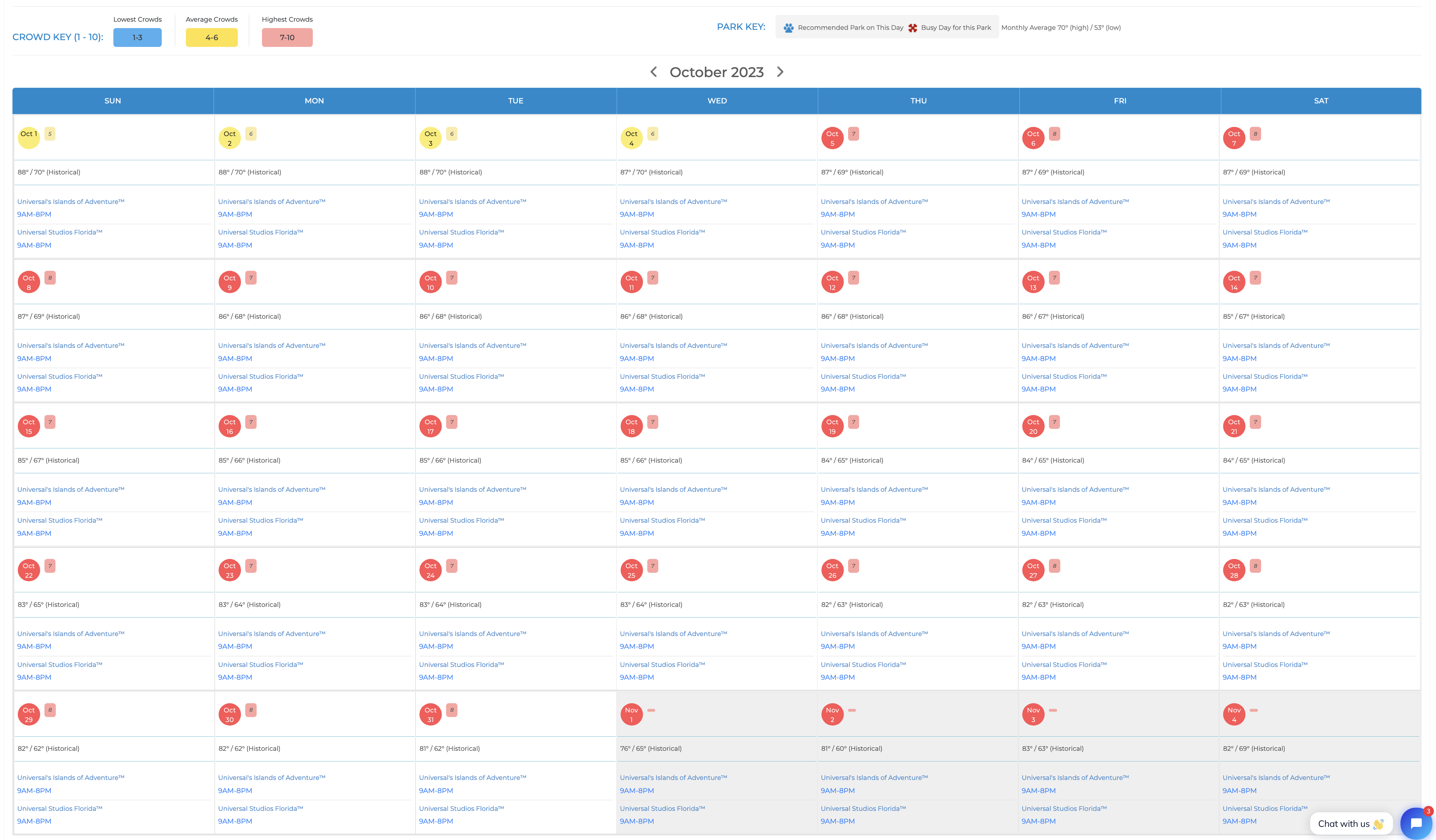This screenshot has height=840, width=1436.
Task: Click the Monthly Average 70° high text
Action: point(1061,28)
